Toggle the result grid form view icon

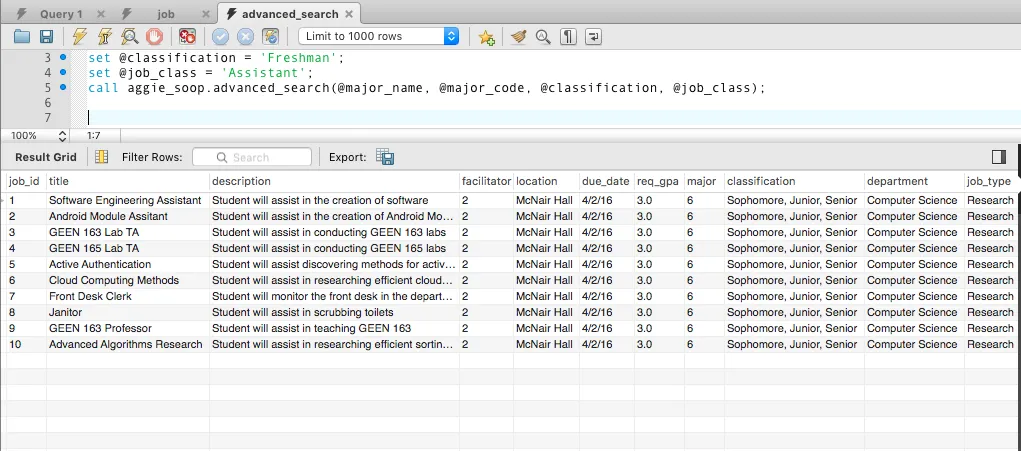coord(102,157)
